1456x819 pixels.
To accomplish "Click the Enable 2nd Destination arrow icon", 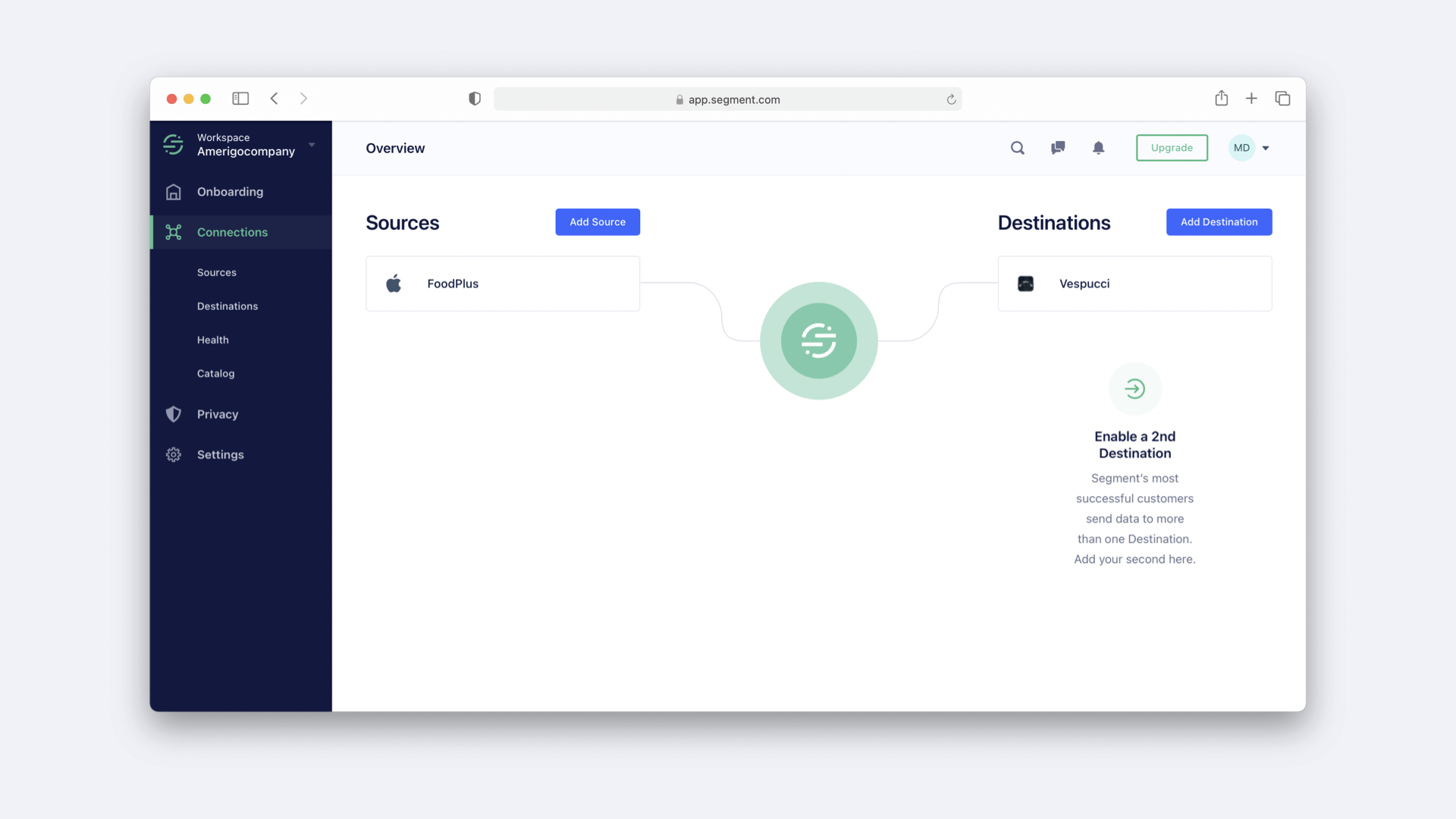I will (x=1134, y=388).
